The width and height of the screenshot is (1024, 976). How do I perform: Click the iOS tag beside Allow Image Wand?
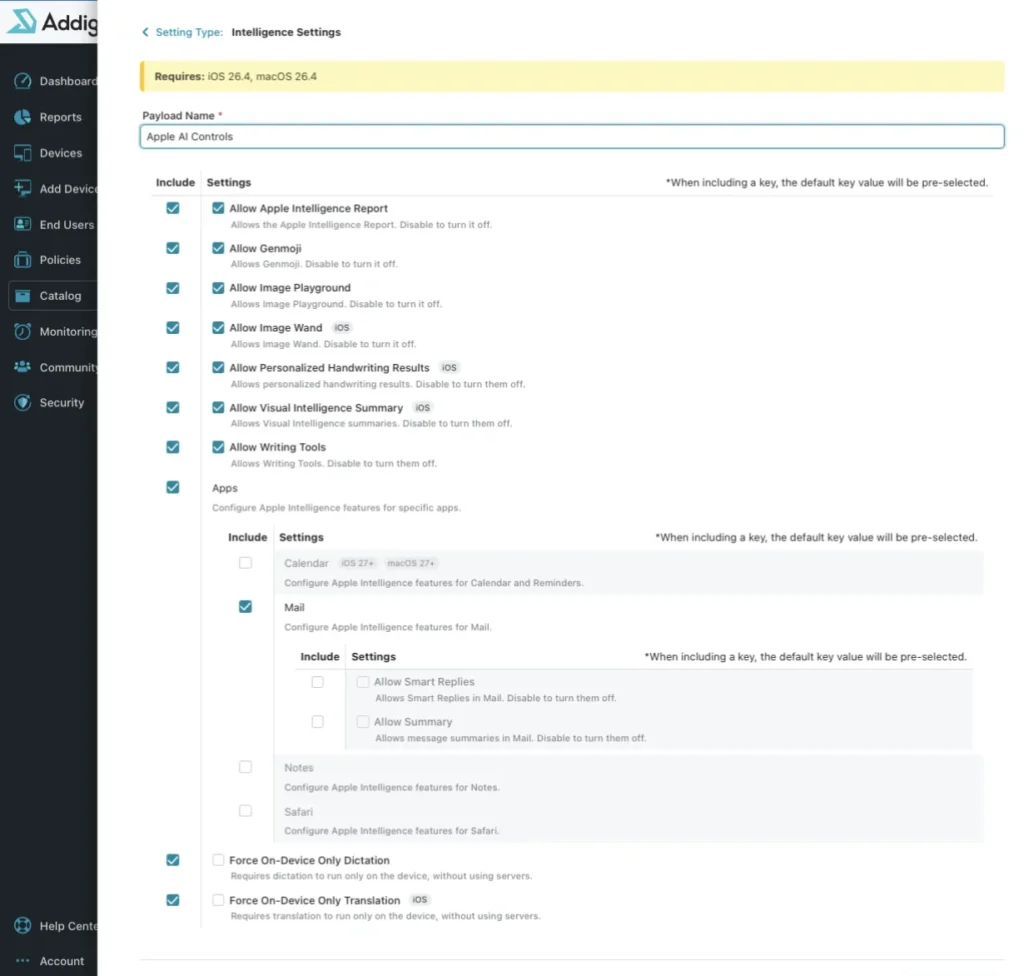[342, 328]
